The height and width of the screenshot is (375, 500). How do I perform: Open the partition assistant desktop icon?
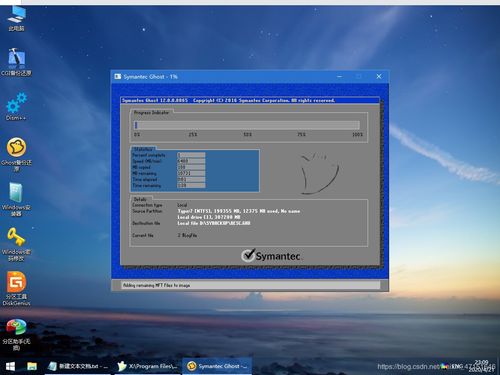tap(16, 334)
